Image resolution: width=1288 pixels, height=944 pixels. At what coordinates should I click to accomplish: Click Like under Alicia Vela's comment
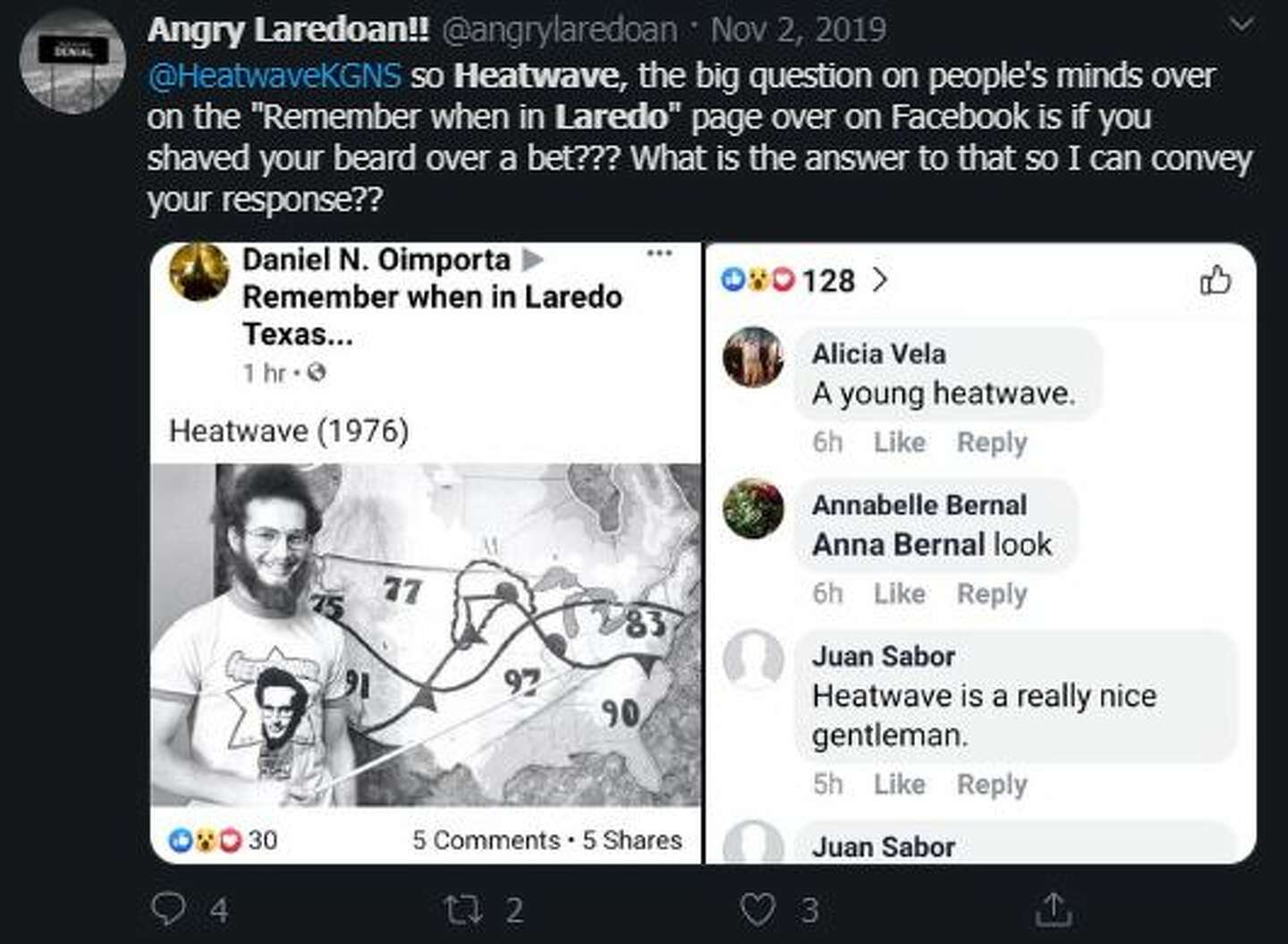click(899, 442)
